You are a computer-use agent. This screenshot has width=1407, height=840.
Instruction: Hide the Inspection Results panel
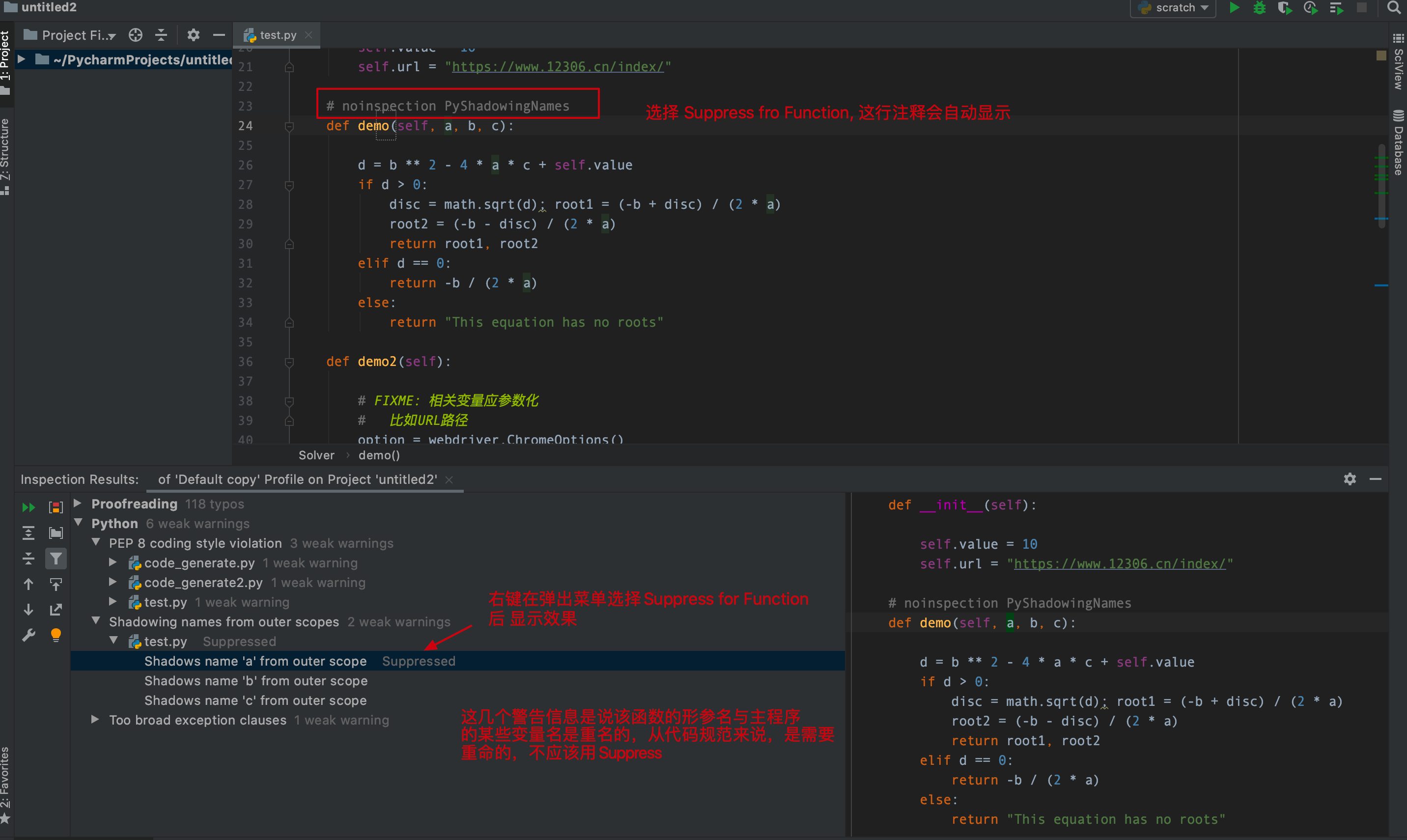click(1376, 479)
